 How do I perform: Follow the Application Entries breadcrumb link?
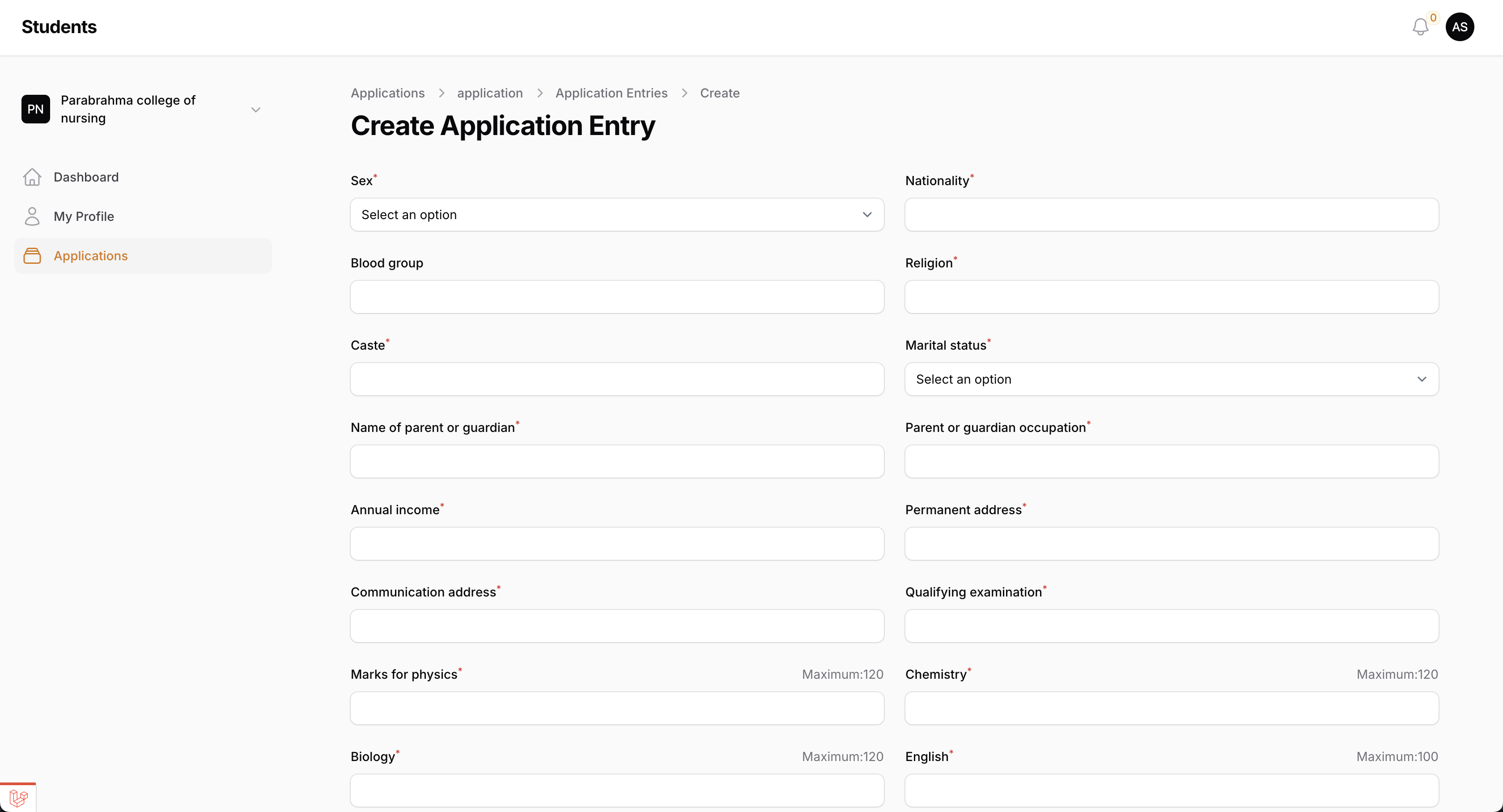[x=611, y=93]
